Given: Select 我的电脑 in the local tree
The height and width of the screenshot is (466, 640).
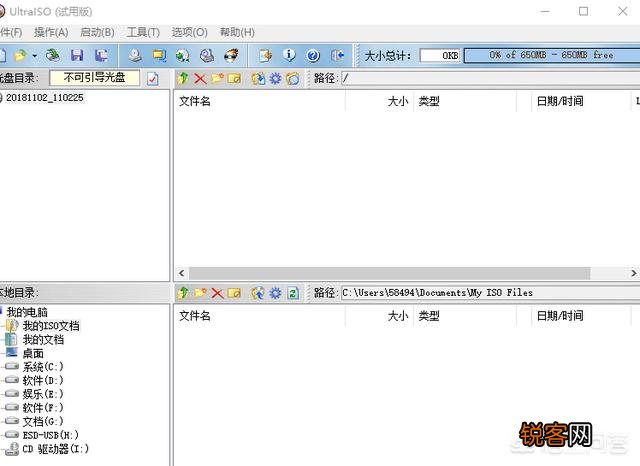Looking at the screenshot, I should (27, 312).
